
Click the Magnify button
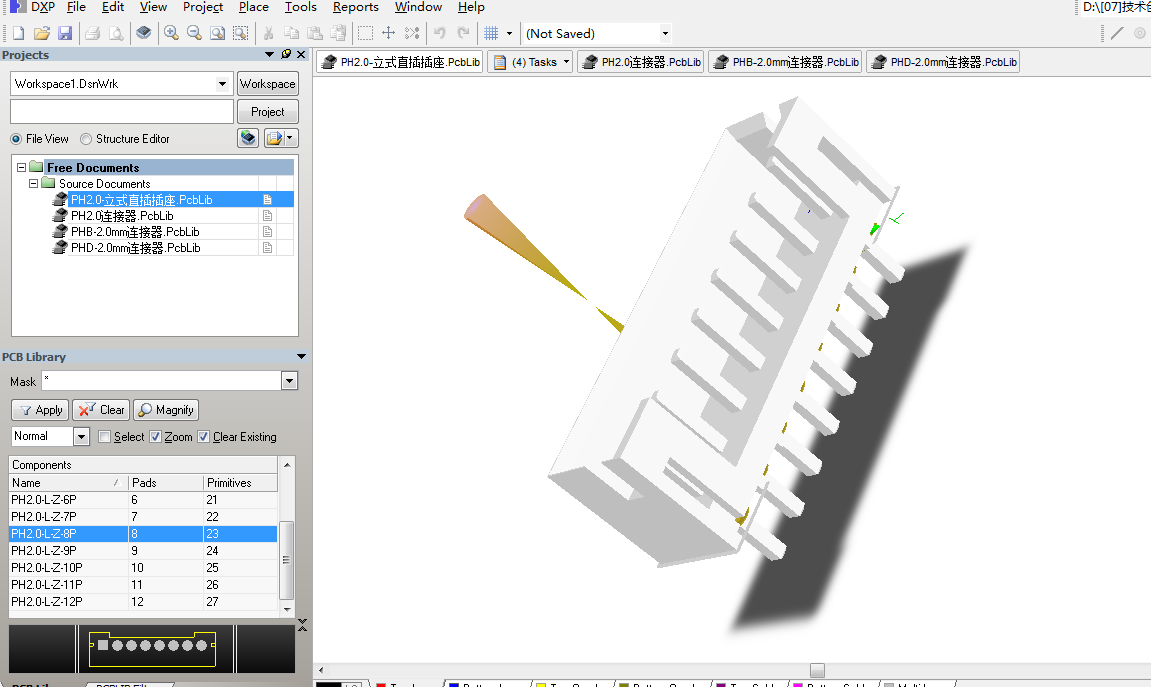click(166, 410)
